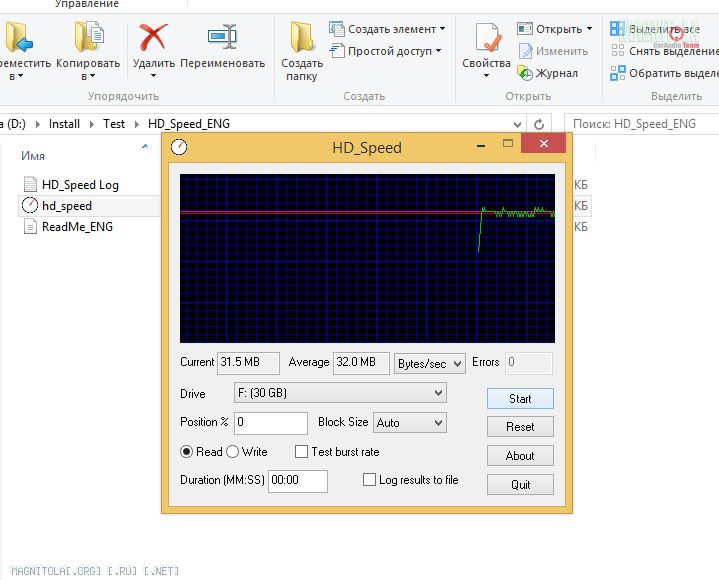Click the speed graph display area
719x580 pixels.
pyautogui.click(x=367, y=258)
